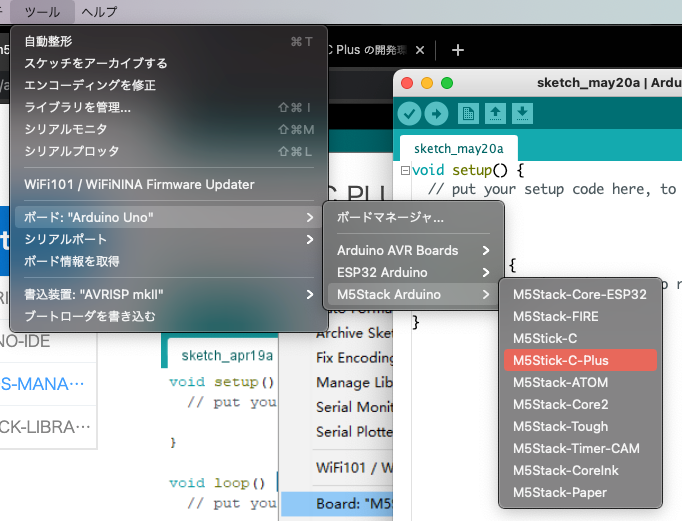Open the ツール menu in menu bar
682x521 pixels.
(x=42, y=12)
